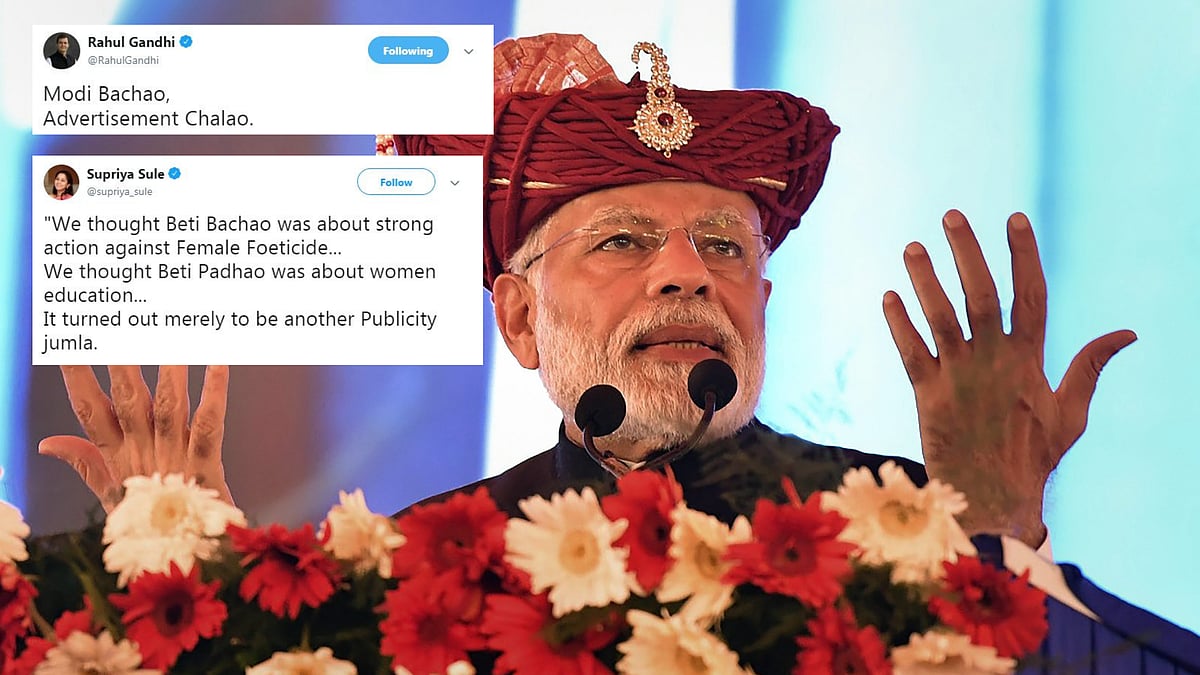Open Rahul Gandhi's profile avatar

[61, 50]
